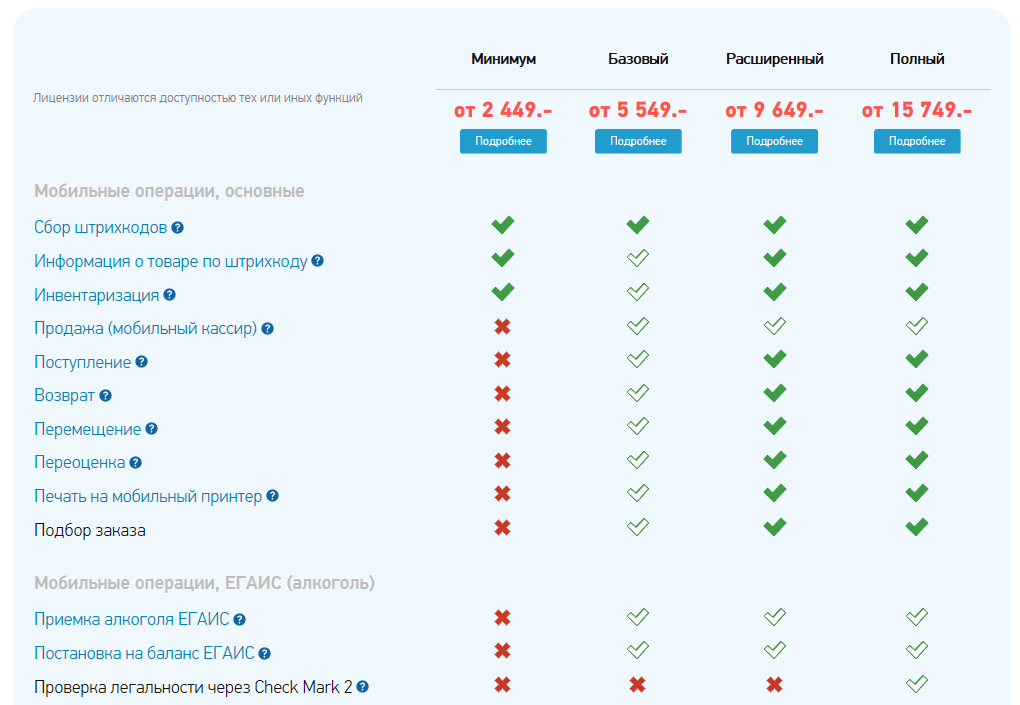This screenshot has width=1020, height=705.
Task: Open Подробнее for Базовый license
Action: click(x=638, y=141)
